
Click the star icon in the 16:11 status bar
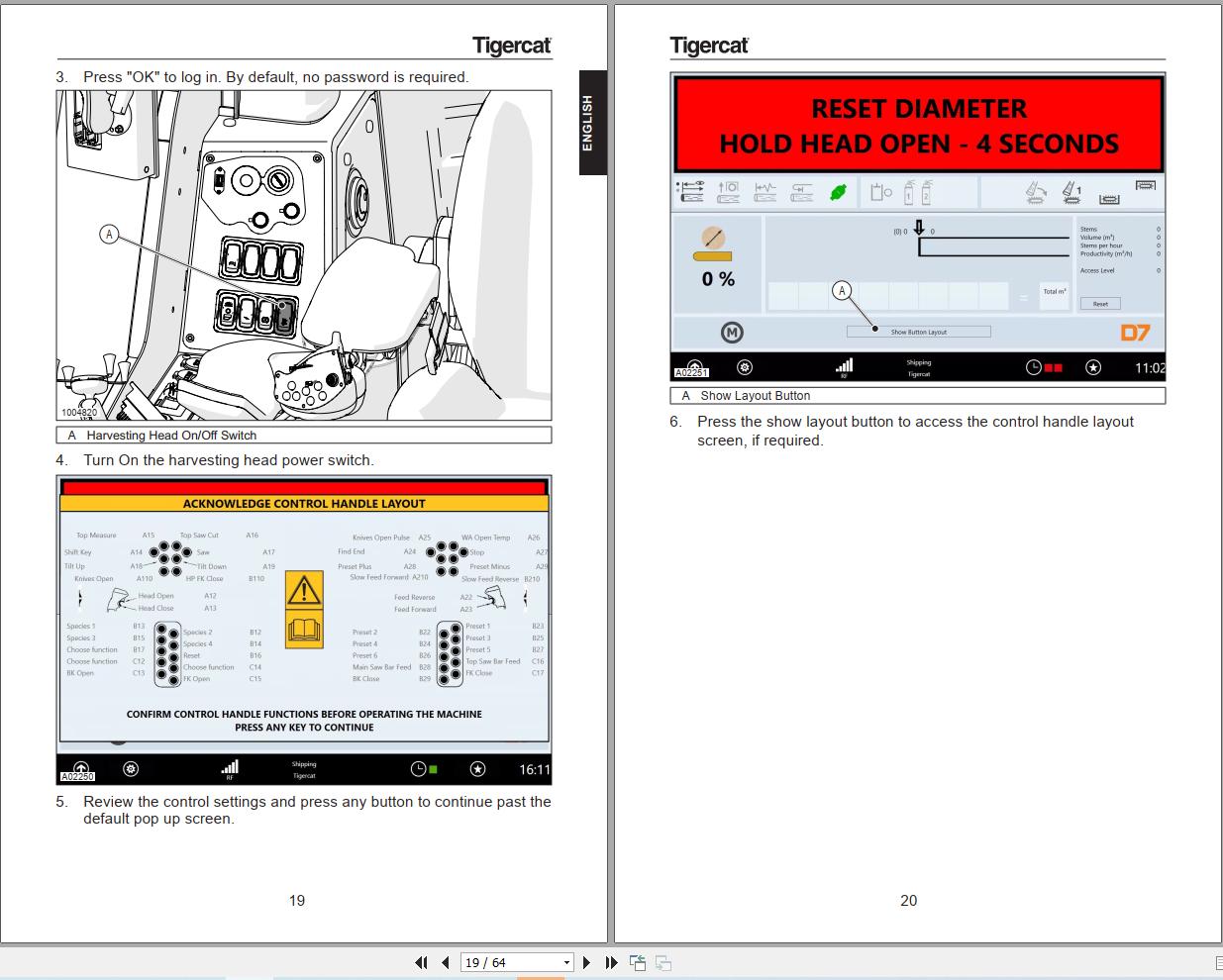pos(477,769)
